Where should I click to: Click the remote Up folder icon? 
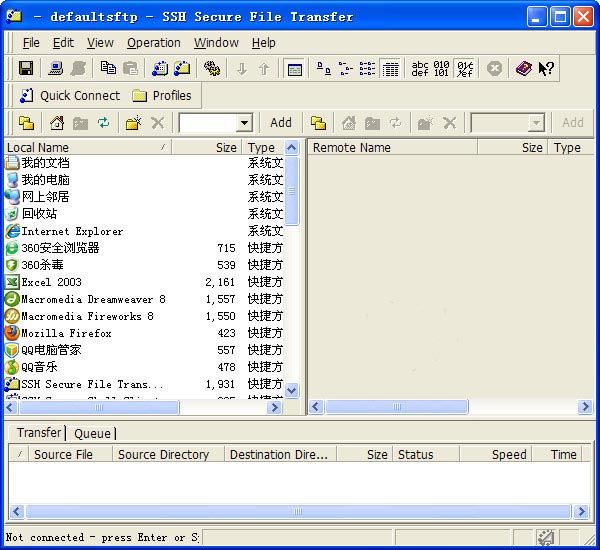(x=318, y=123)
